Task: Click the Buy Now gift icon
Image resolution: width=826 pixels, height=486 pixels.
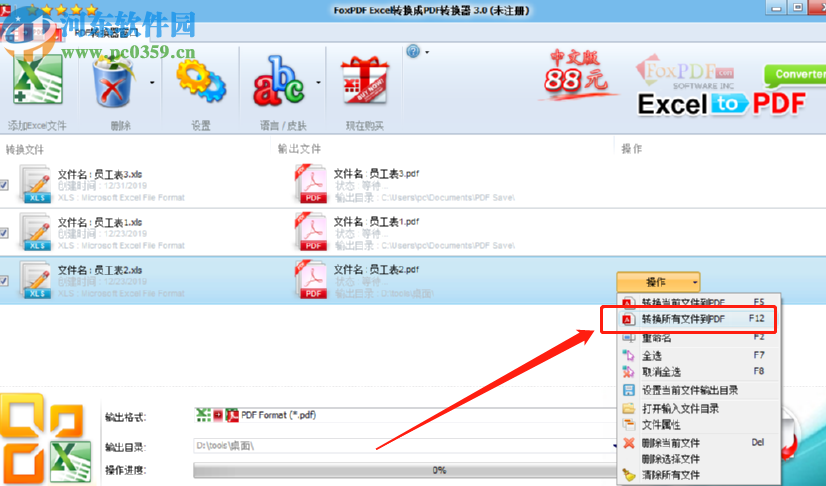Action: [x=365, y=81]
